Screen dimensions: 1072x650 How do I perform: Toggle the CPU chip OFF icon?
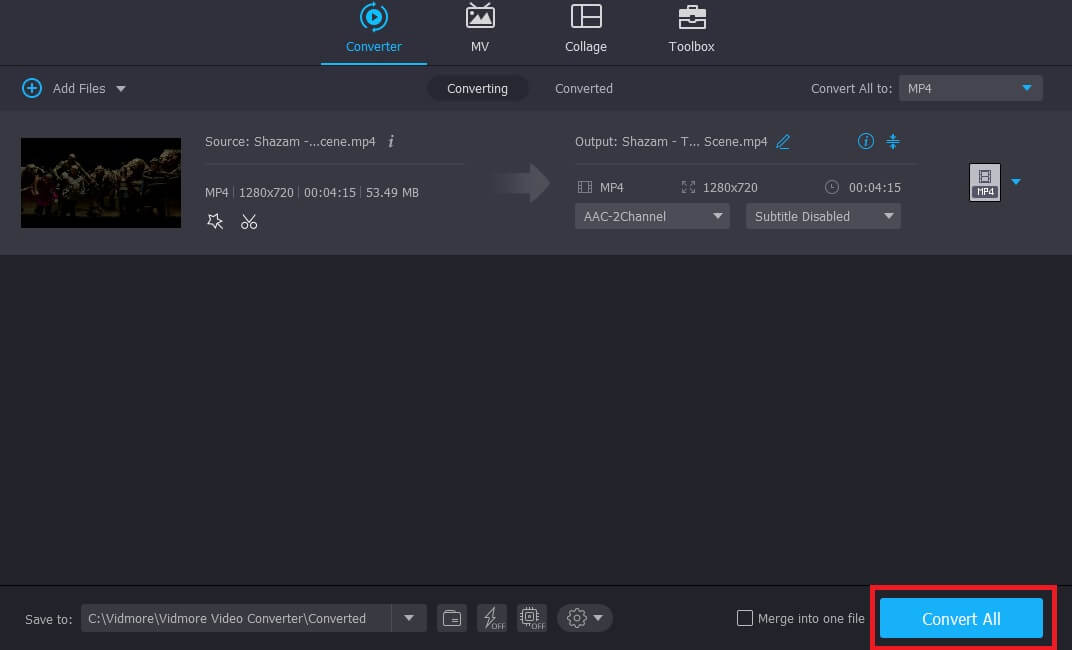coord(531,618)
